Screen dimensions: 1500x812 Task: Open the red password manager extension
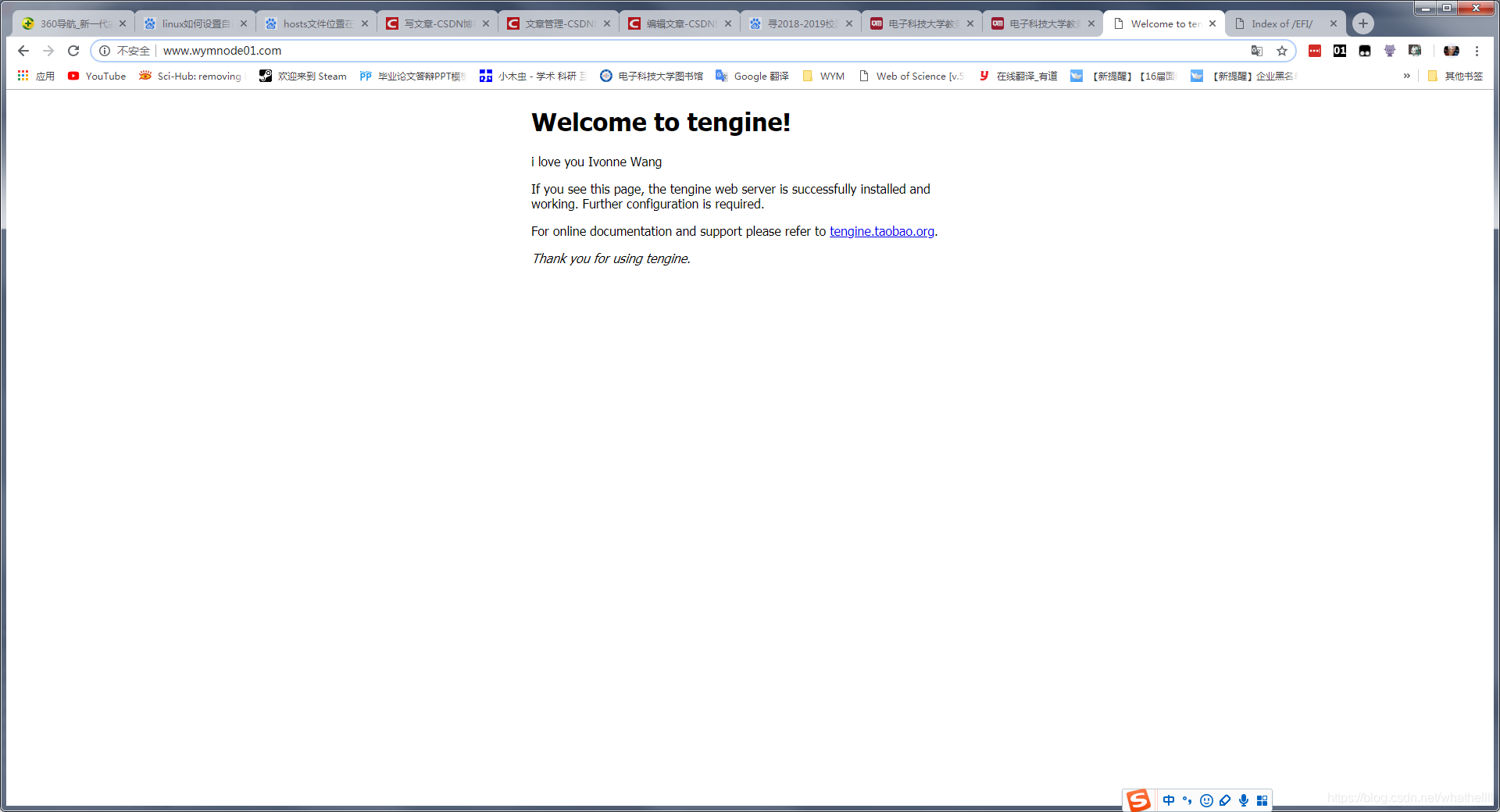pos(1315,50)
